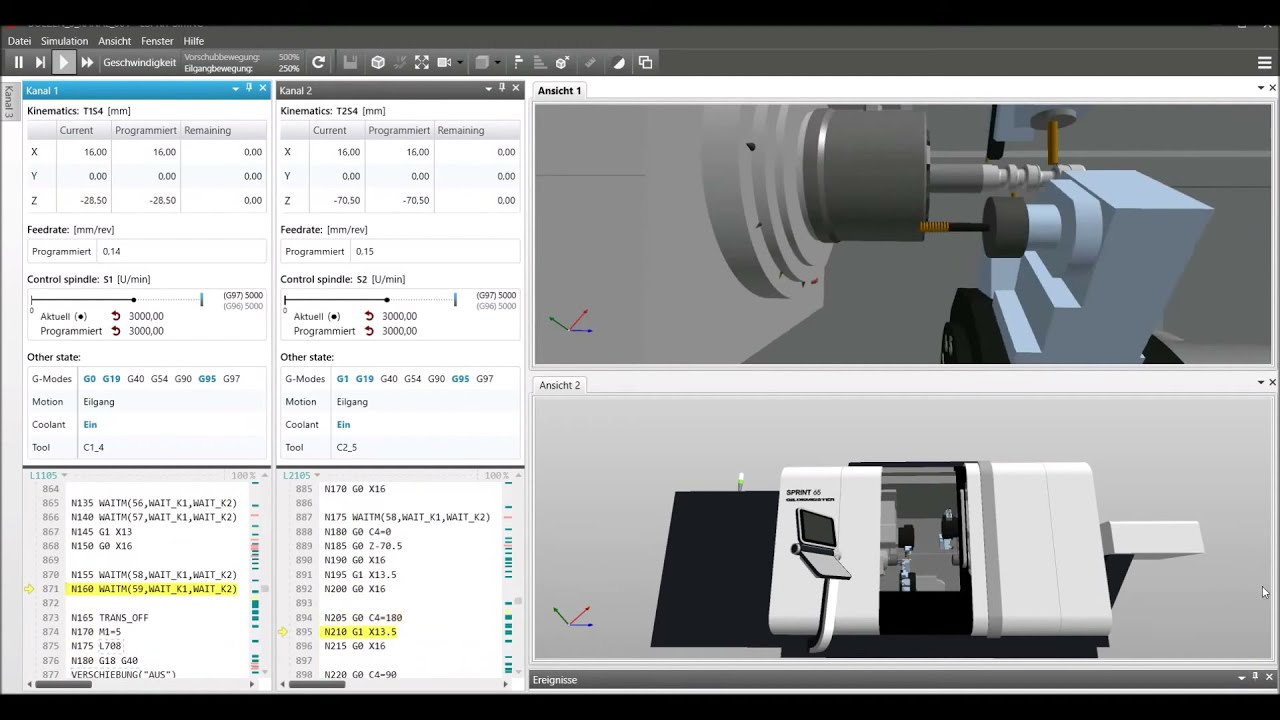The image size is (1280, 720).
Task: Open the hamburger menu at top right
Action: click(x=1264, y=62)
